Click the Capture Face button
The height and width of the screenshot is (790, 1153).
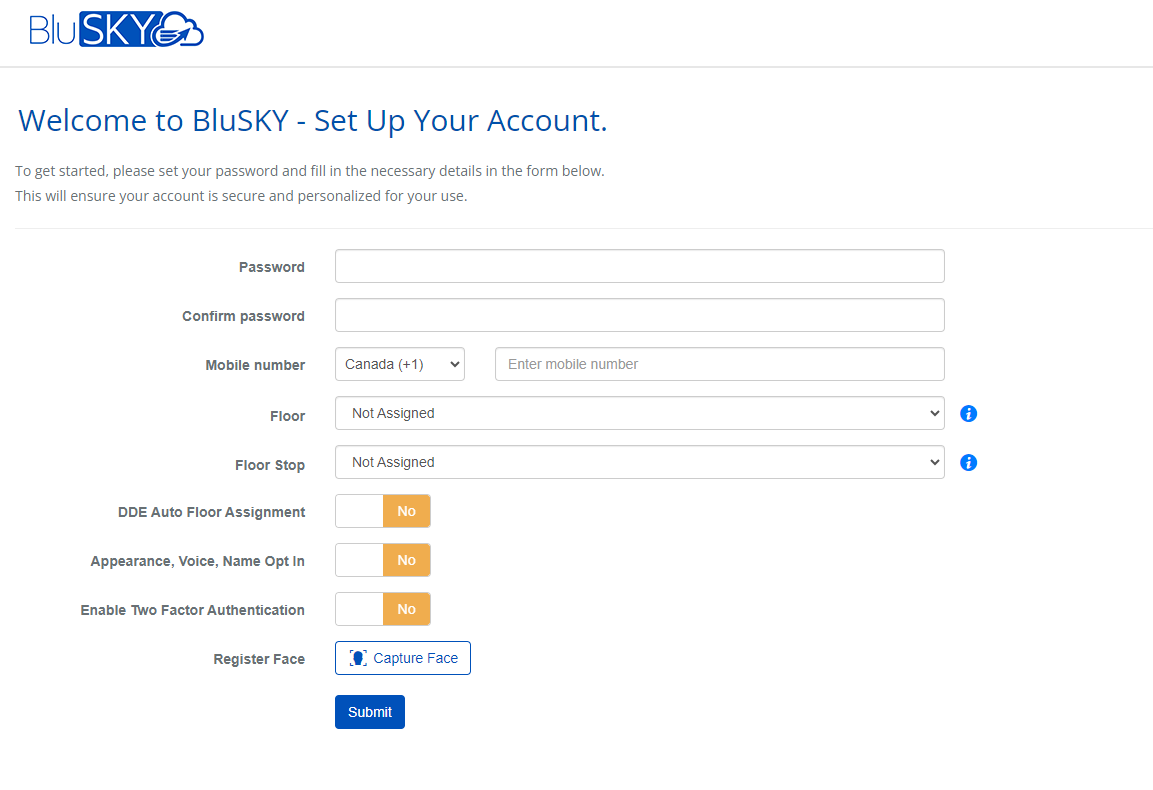click(402, 658)
